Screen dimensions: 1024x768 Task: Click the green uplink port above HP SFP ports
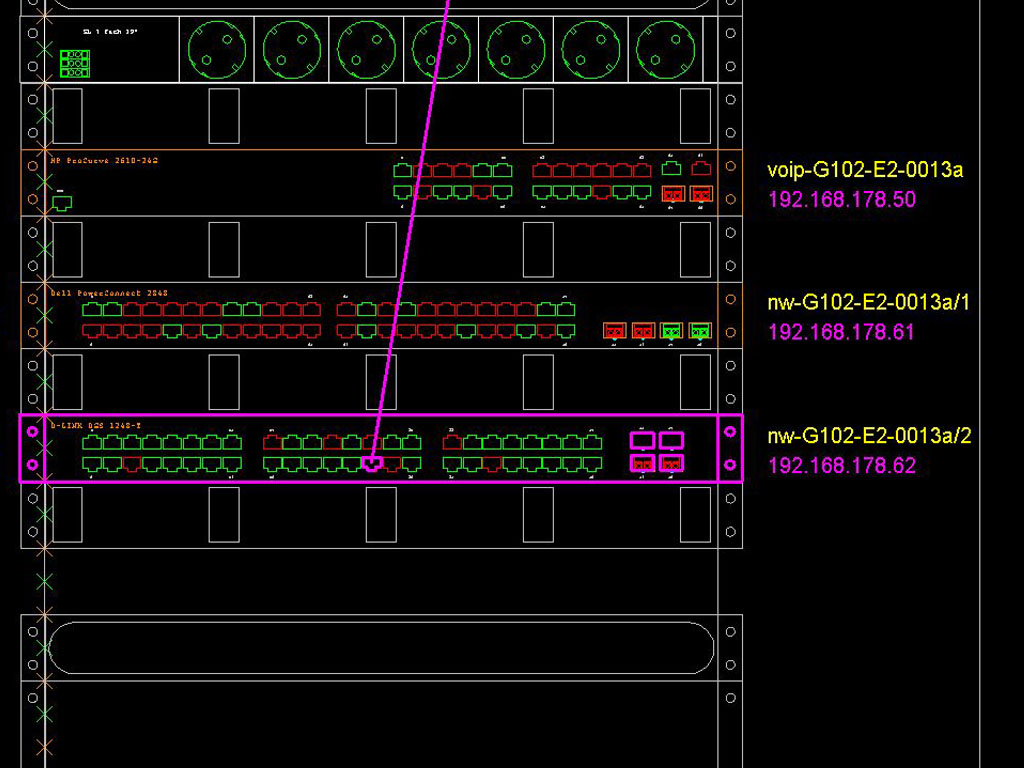pos(671,168)
